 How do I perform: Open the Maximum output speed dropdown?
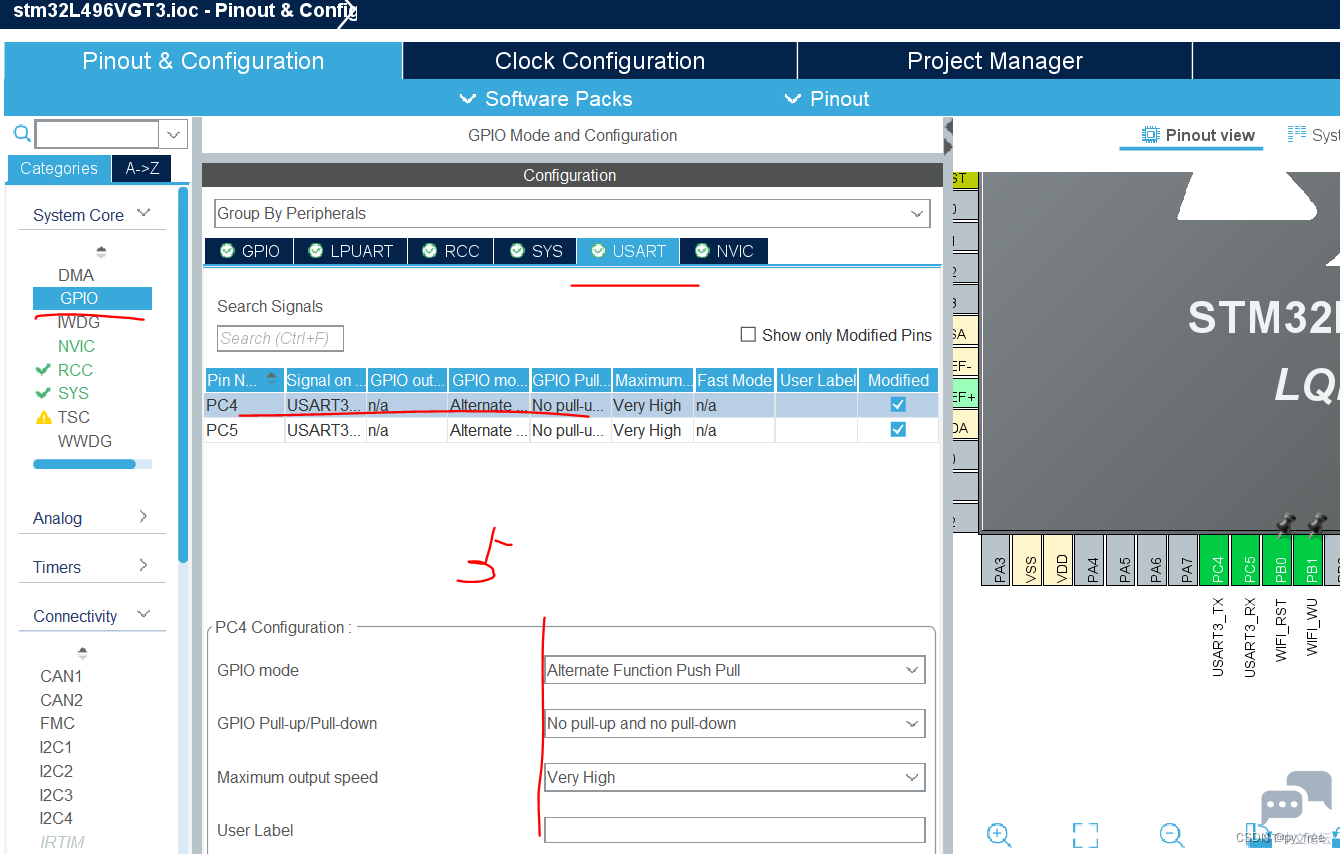735,777
